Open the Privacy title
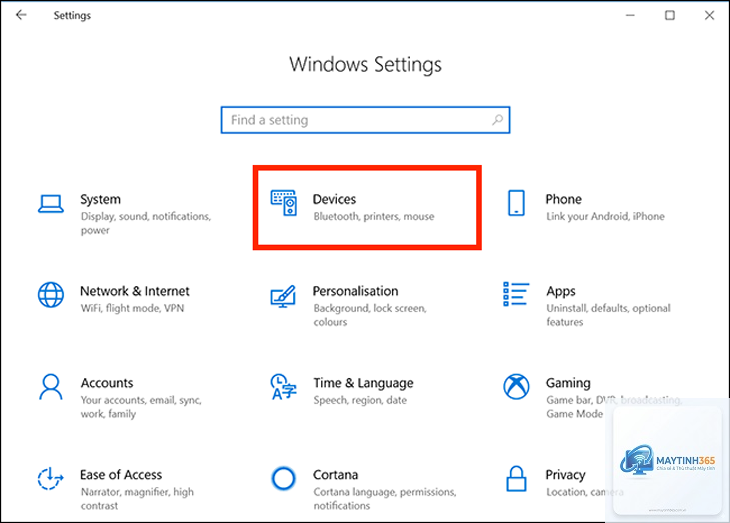The height and width of the screenshot is (523, 730). click(565, 475)
